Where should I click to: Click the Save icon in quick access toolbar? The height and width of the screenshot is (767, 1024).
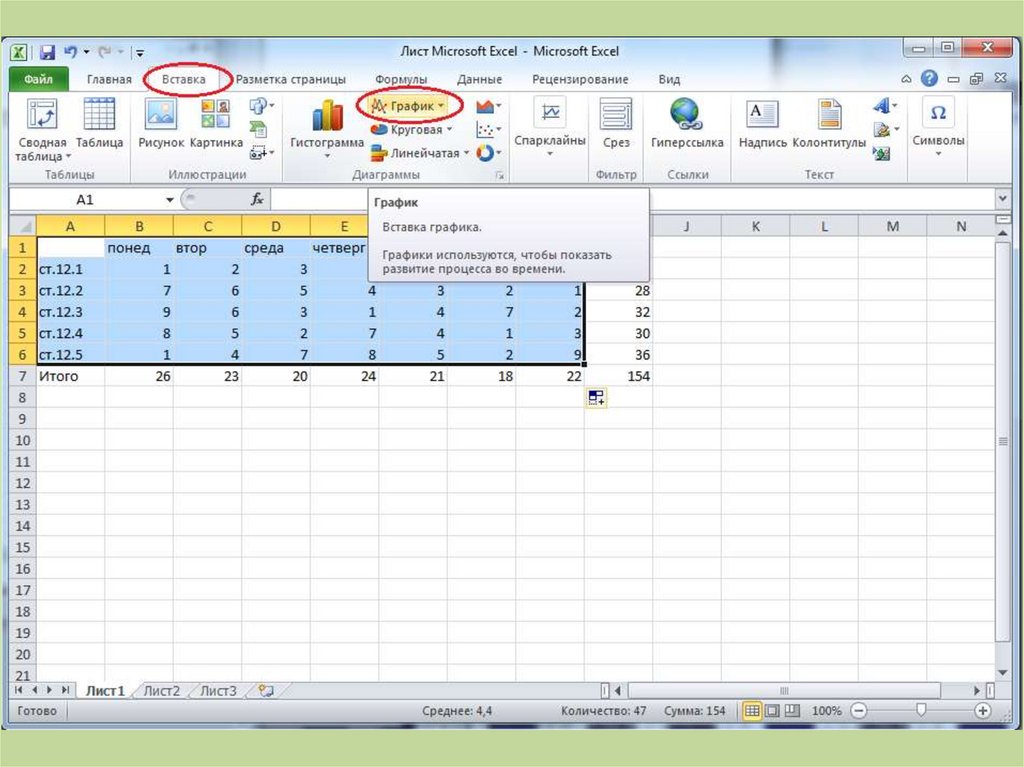46,51
